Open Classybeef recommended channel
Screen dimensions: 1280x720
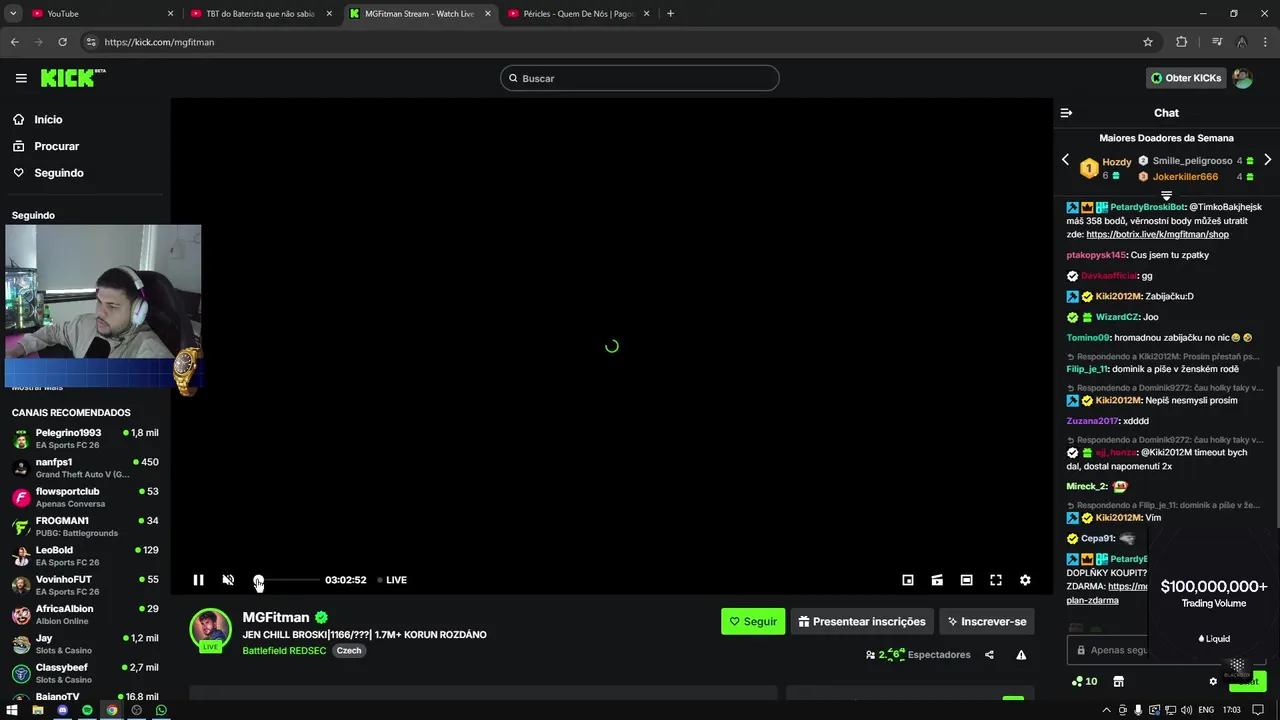[85, 673]
